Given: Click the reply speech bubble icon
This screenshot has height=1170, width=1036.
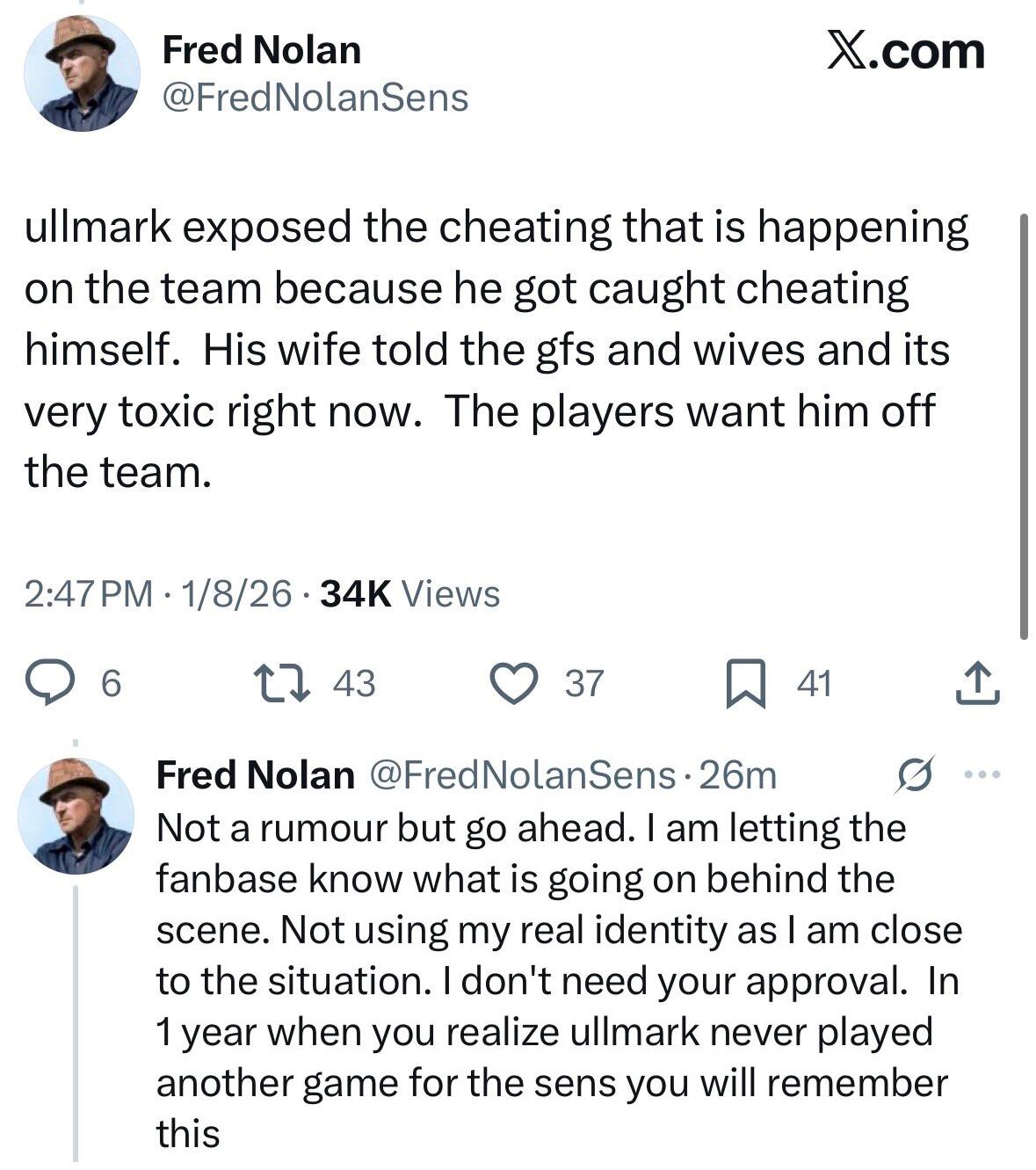Looking at the screenshot, I should coord(60,684).
